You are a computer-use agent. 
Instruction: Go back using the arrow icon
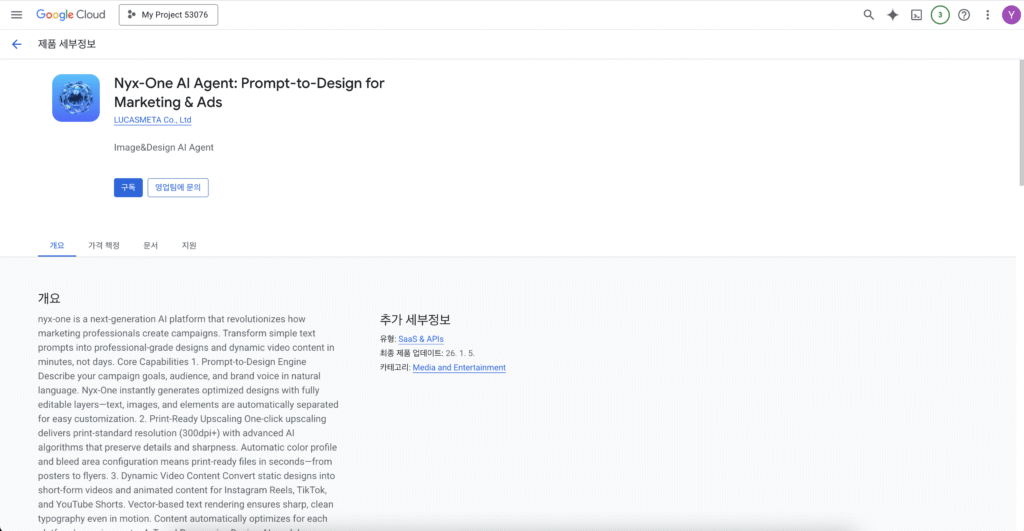[16, 44]
